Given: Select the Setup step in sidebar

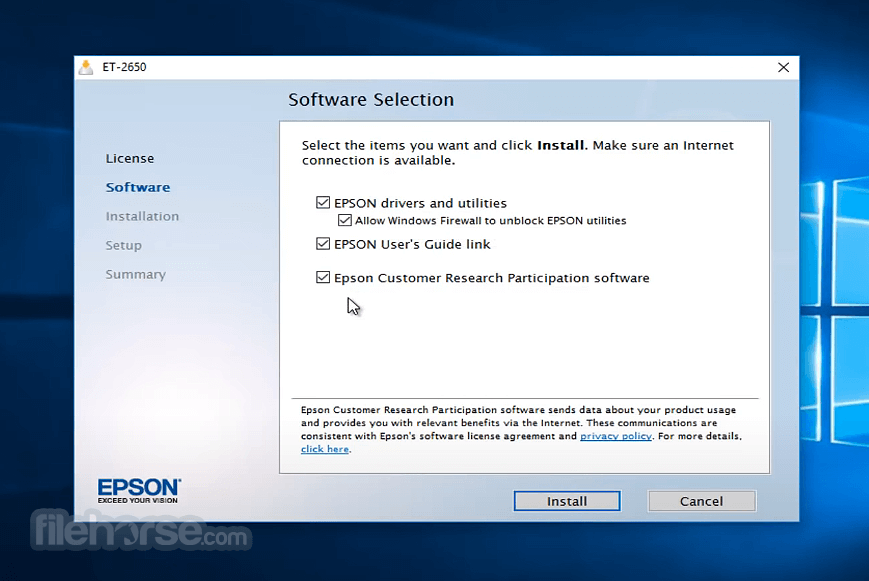Looking at the screenshot, I should click(x=124, y=246).
